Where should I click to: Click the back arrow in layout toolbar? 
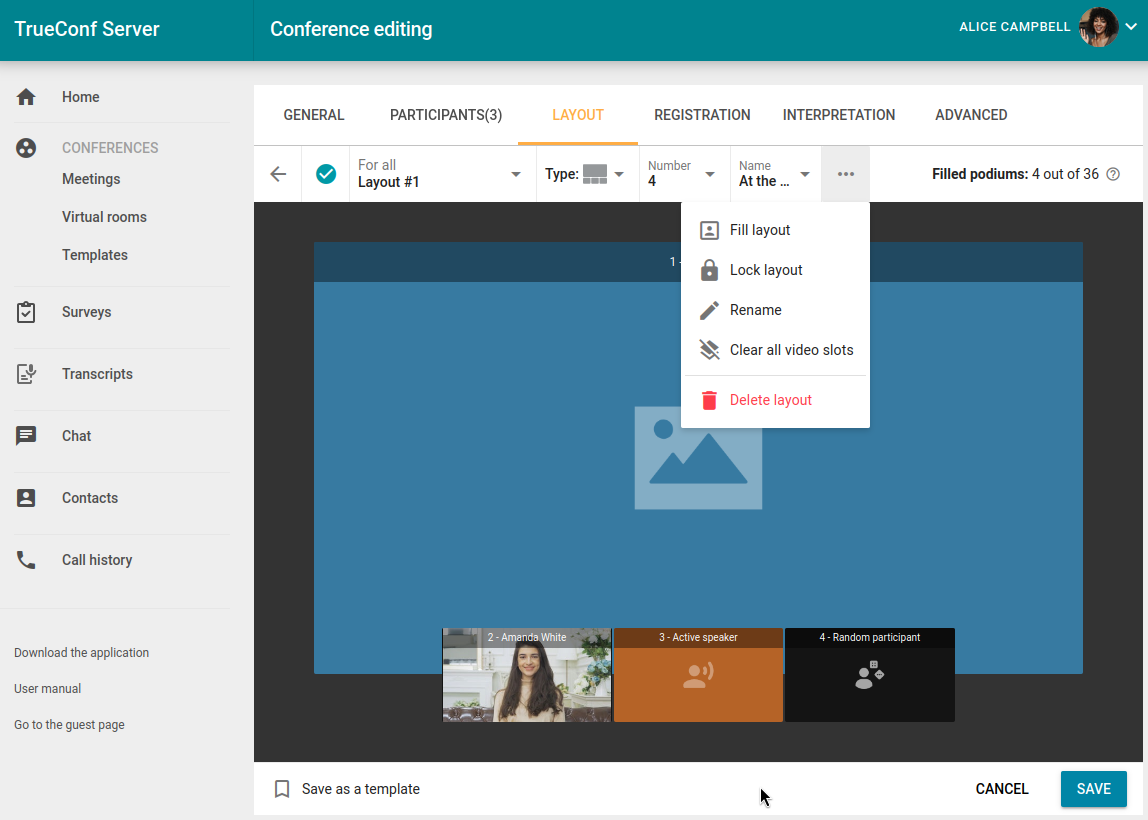[x=278, y=174]
